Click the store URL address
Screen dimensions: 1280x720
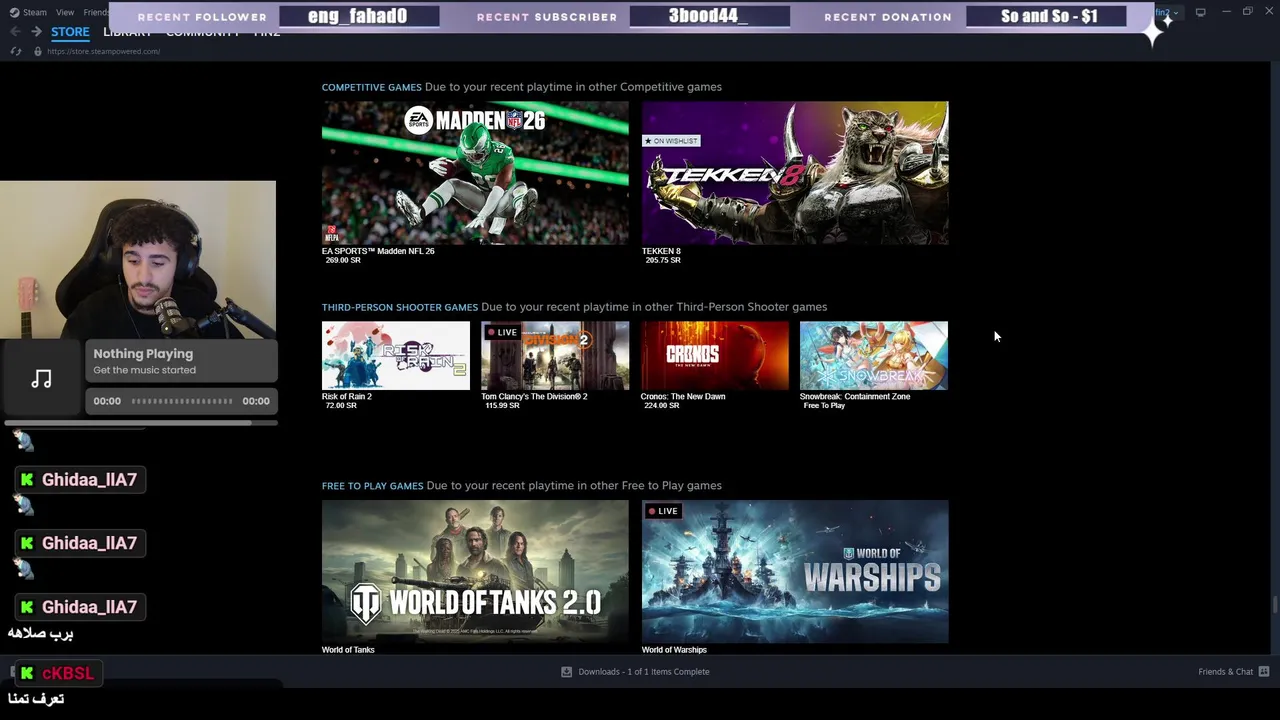(103, 51)
